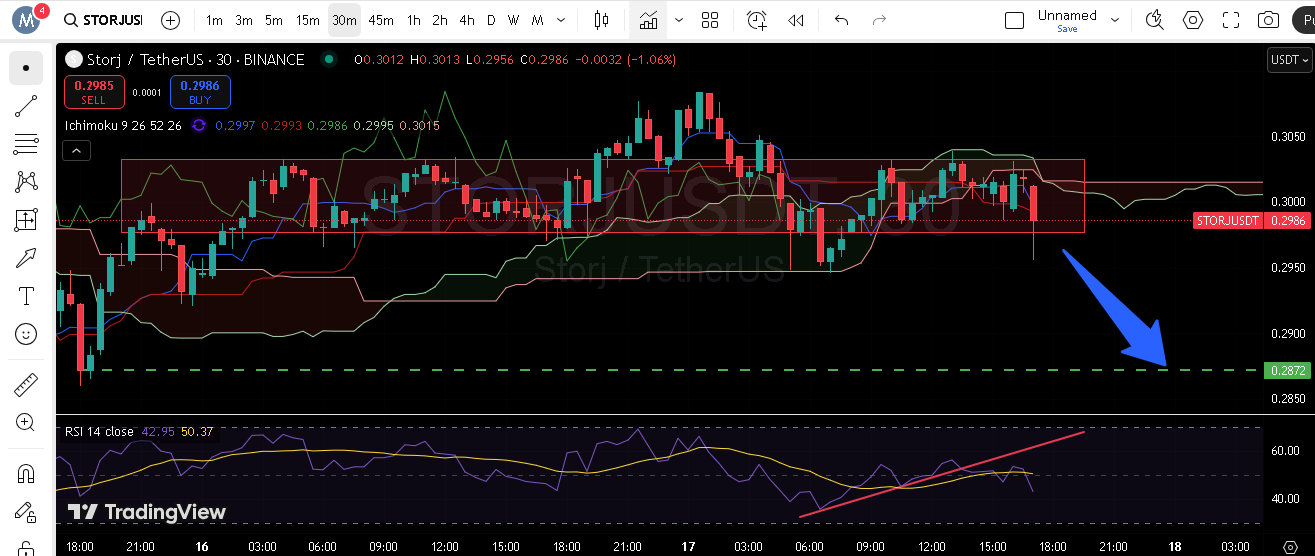Select the dot cursor tool
The width and height of the screenshot is (1315, 556).
coord(26,68)
